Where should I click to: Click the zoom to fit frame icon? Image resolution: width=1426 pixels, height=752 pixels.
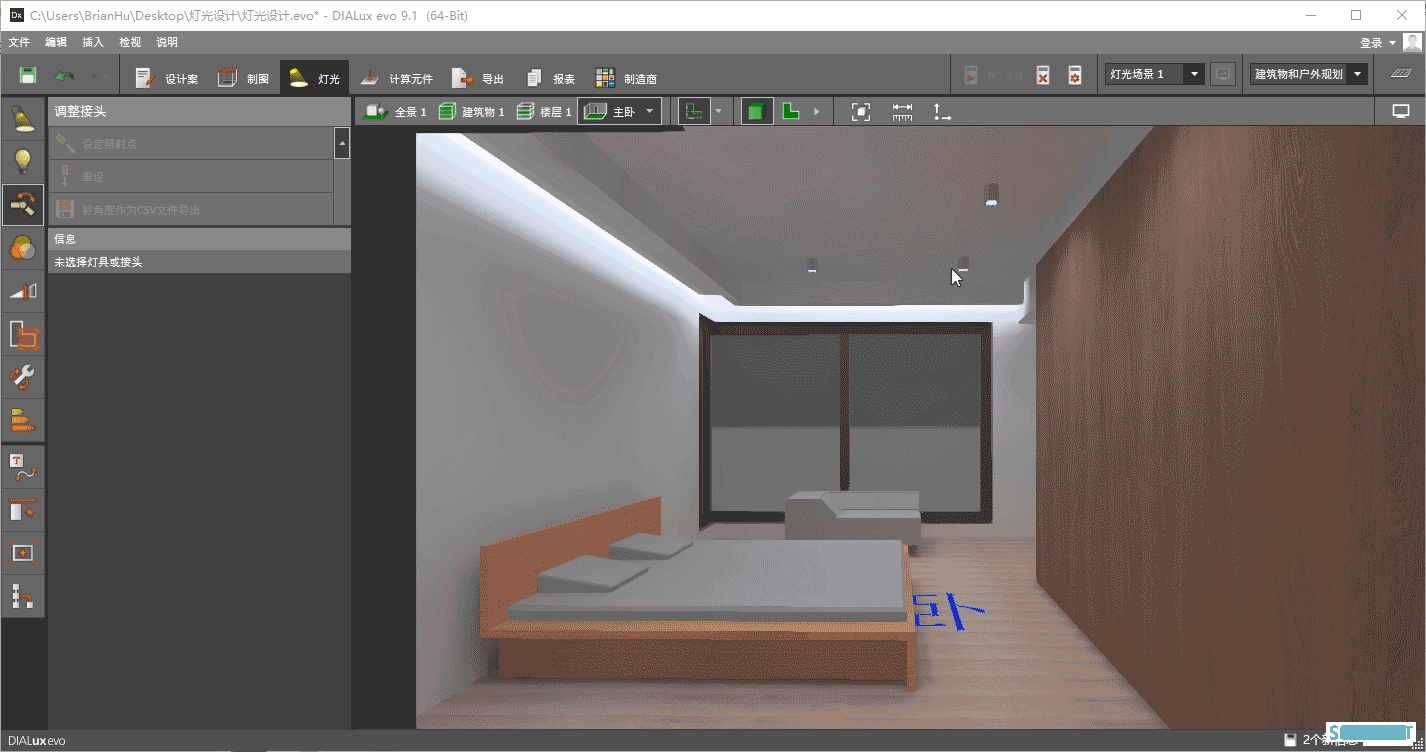click(861, 112)
